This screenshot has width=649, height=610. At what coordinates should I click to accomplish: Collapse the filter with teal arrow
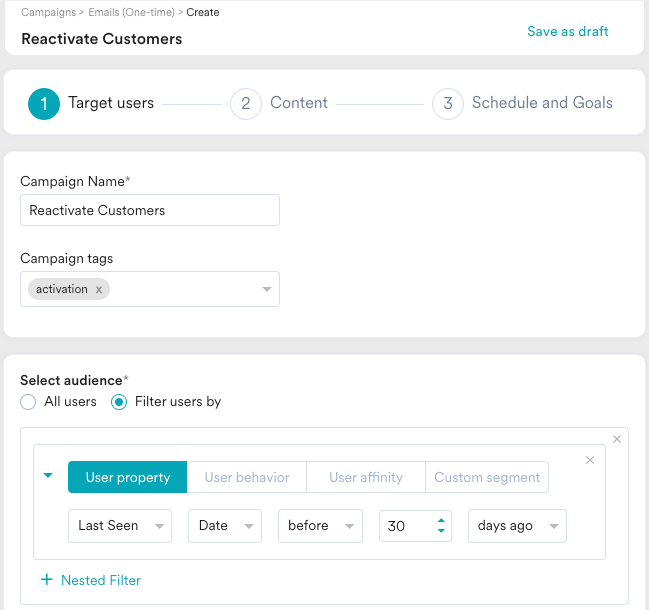point(48,476)
